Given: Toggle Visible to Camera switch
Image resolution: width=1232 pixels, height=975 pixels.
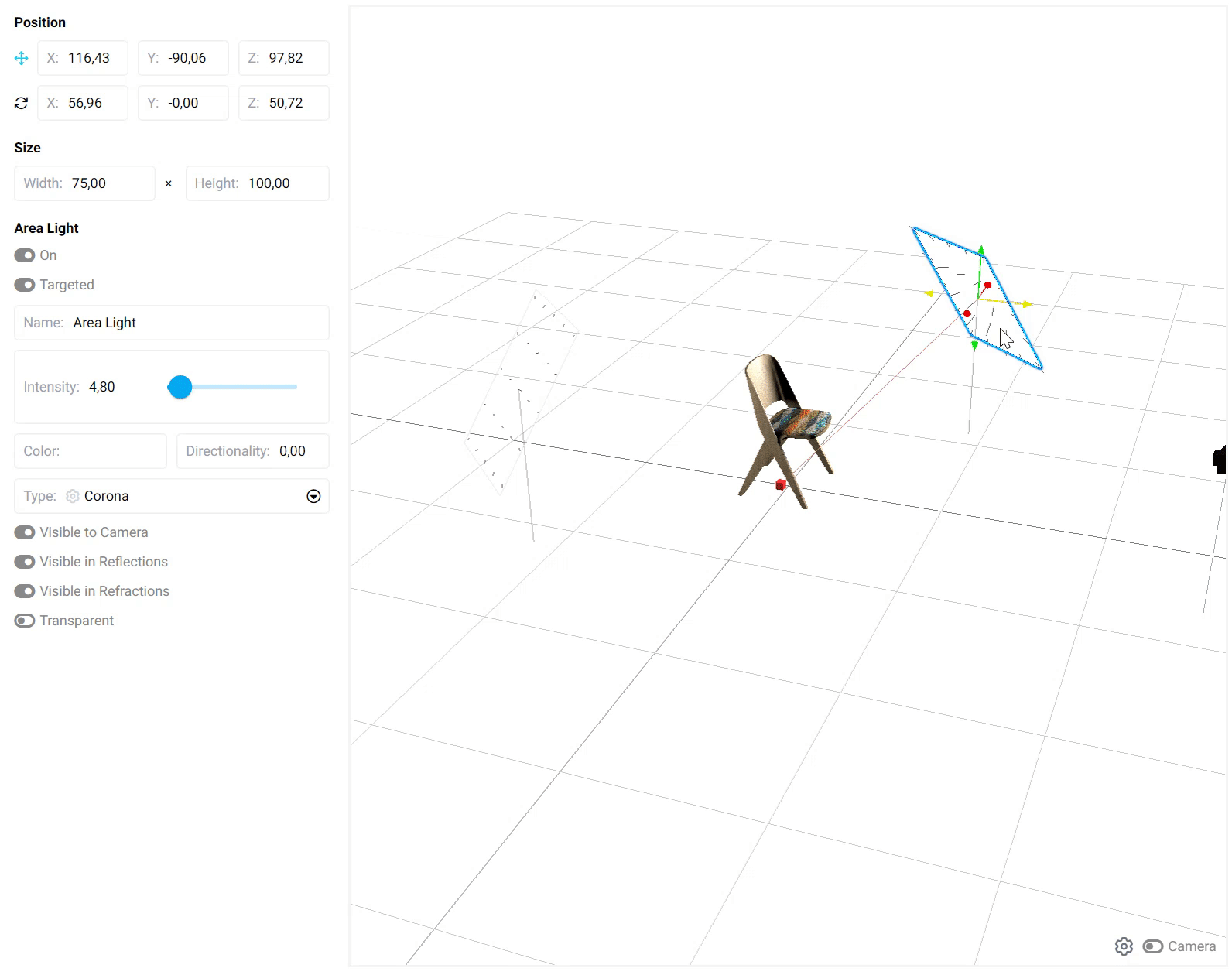Looking at the screenshot, I should [25, 532].
